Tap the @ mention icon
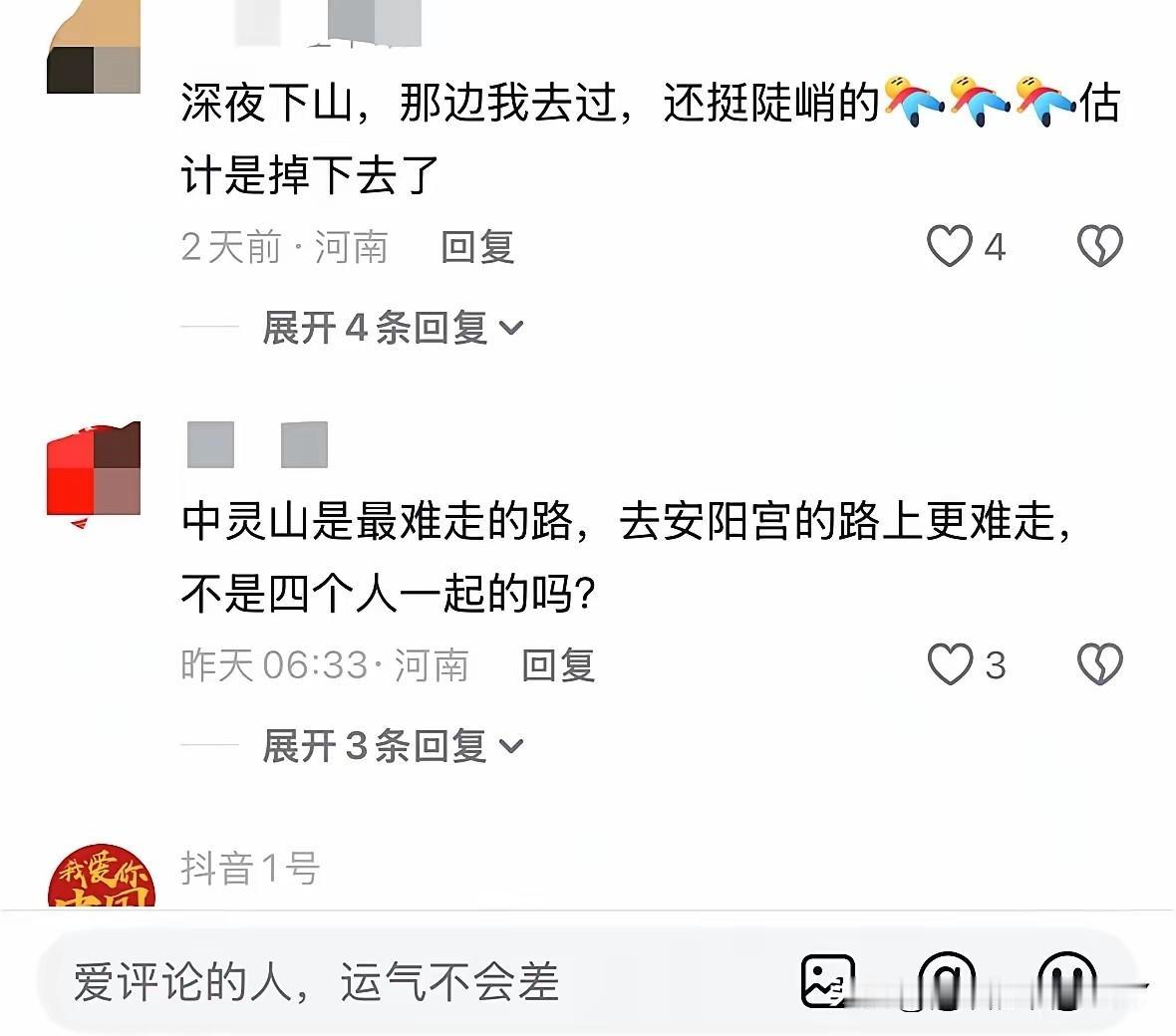This screenshot has height=1036, width=1176. click(x=947, y=980)
